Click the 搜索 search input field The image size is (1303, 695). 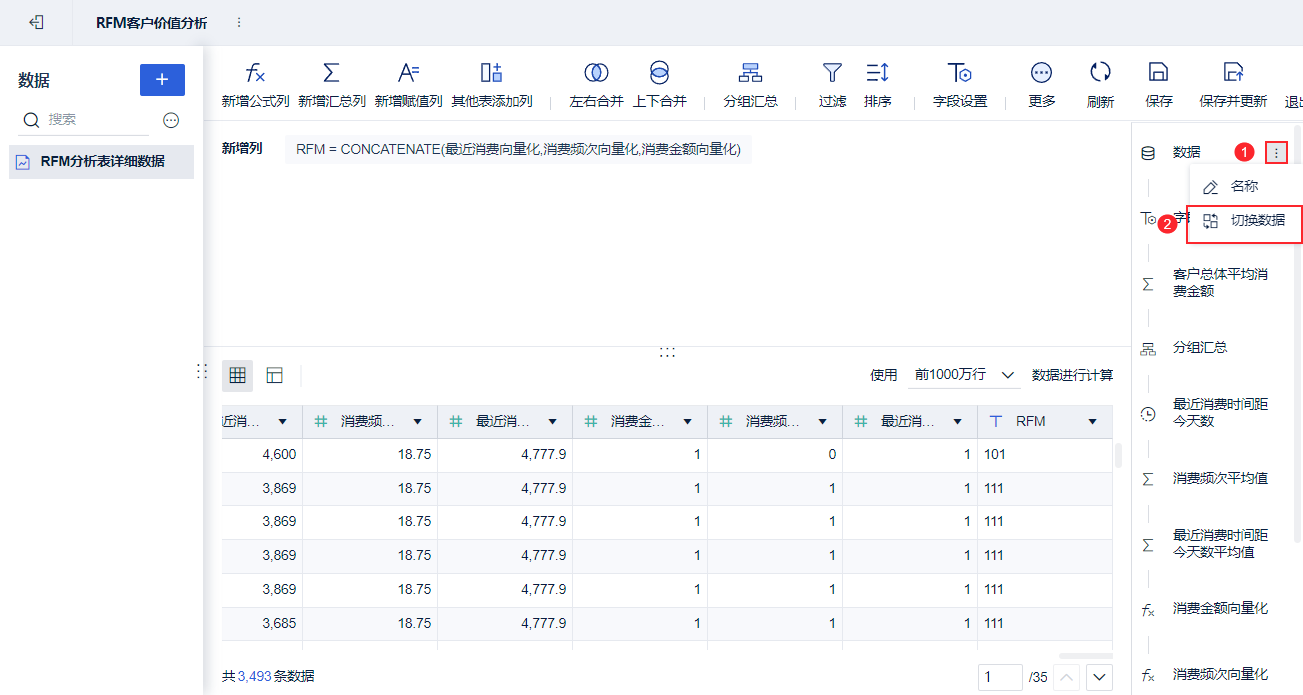pyautogui.click(x=95, y=119)
